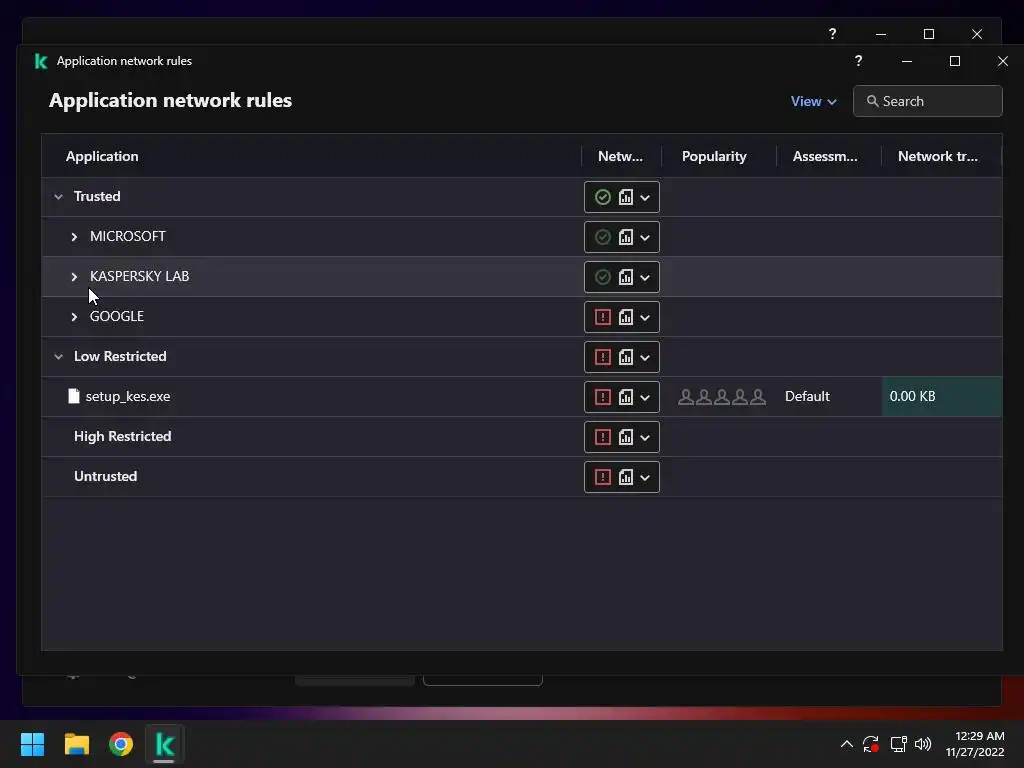Image resolution: width=1024 pixels, height=768 pixels.
Task: Open network rule dropdown arrow for Low Restricted
Action: 645,357
